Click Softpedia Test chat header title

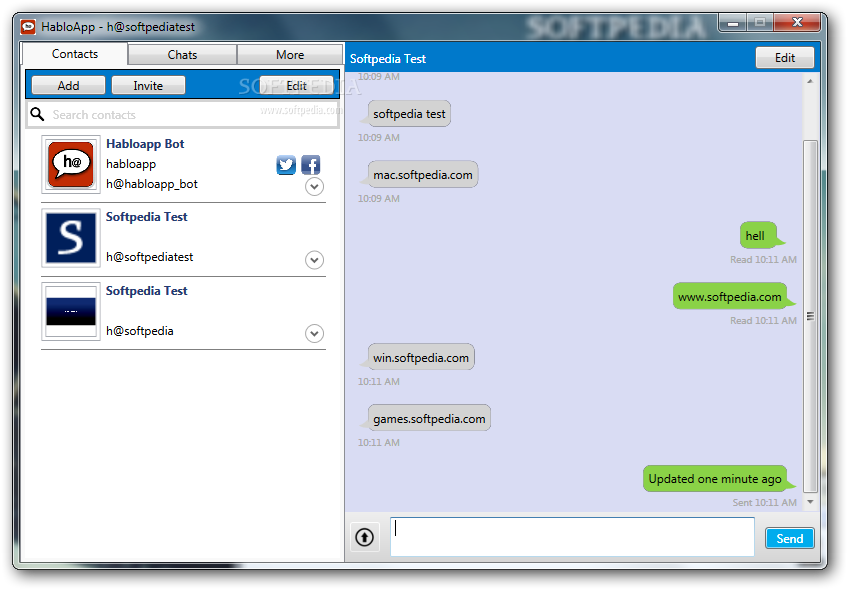click(388, 58)
